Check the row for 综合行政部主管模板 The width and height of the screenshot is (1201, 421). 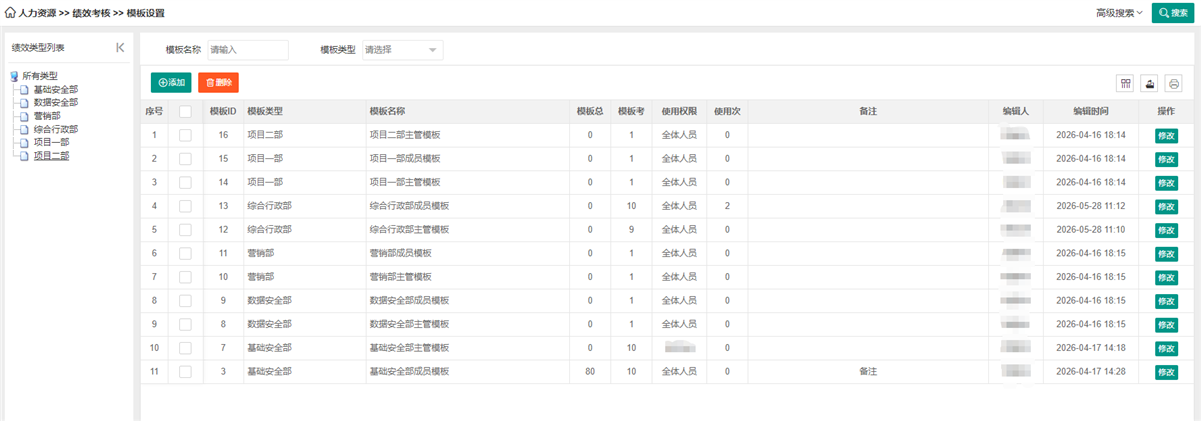tap(185, 230)
